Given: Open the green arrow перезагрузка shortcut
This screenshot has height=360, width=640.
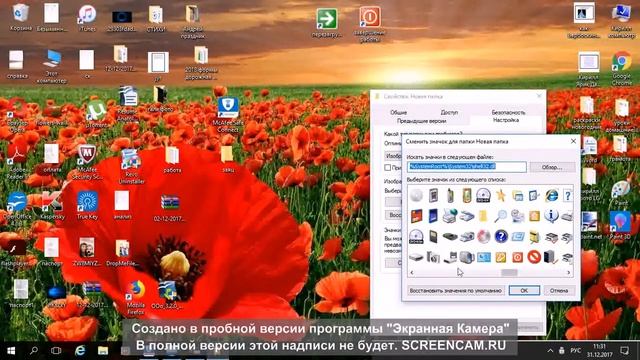Looking at the screenshot, I should [327, 23].
